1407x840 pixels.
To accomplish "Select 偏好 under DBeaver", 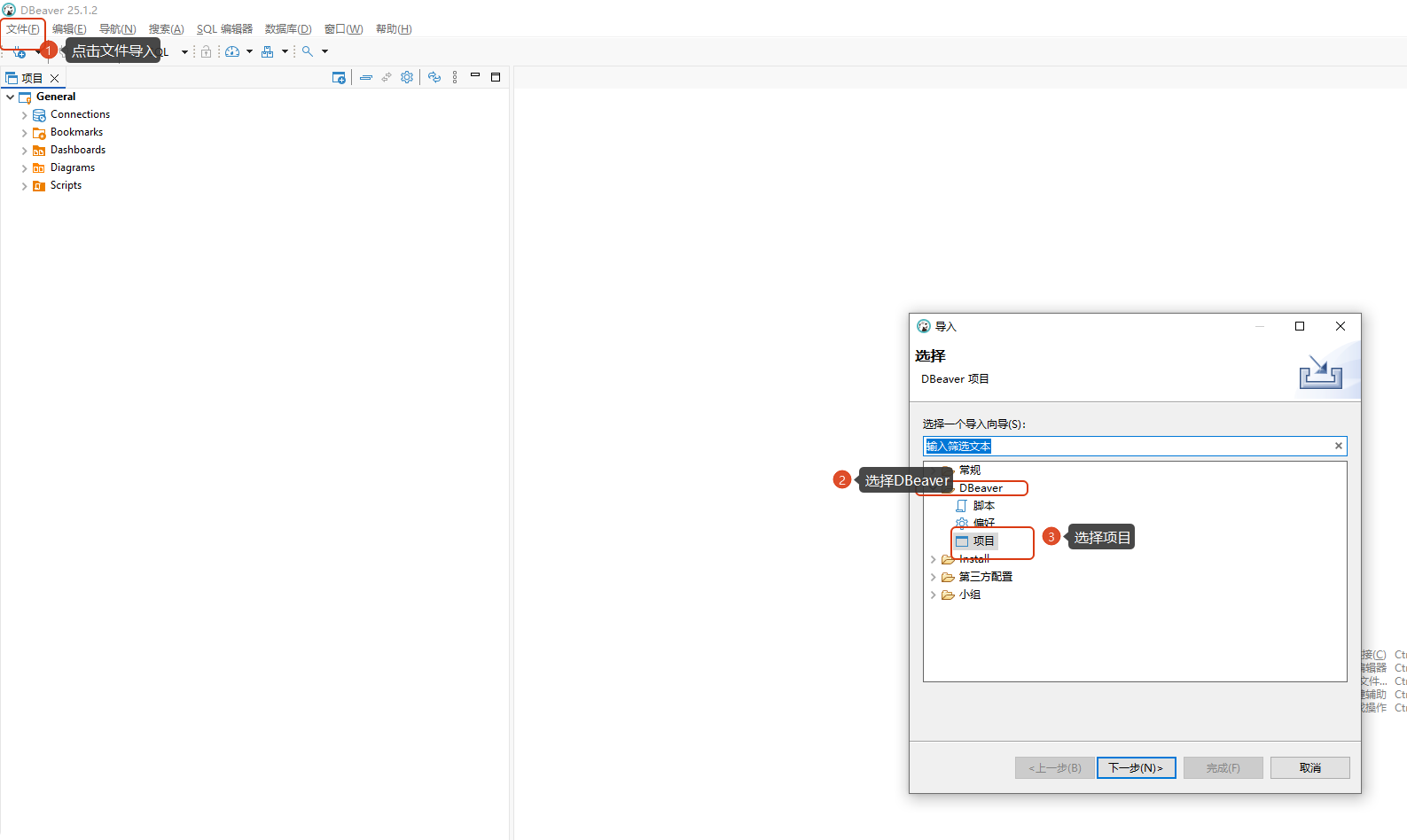I will (984, 523).
